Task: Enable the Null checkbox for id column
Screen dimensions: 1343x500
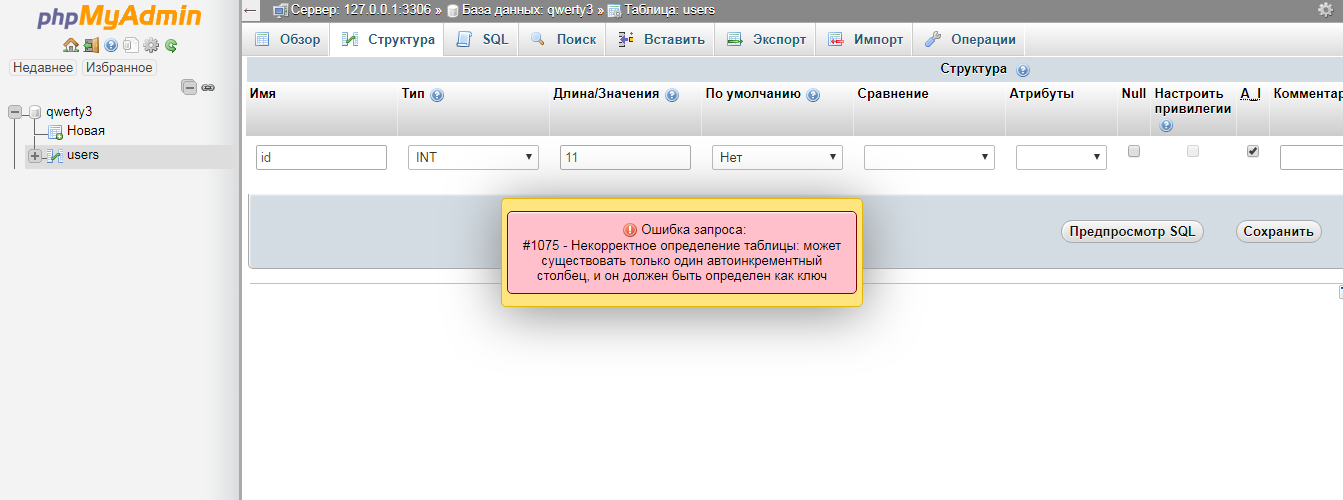Action: click(1133, 151)
